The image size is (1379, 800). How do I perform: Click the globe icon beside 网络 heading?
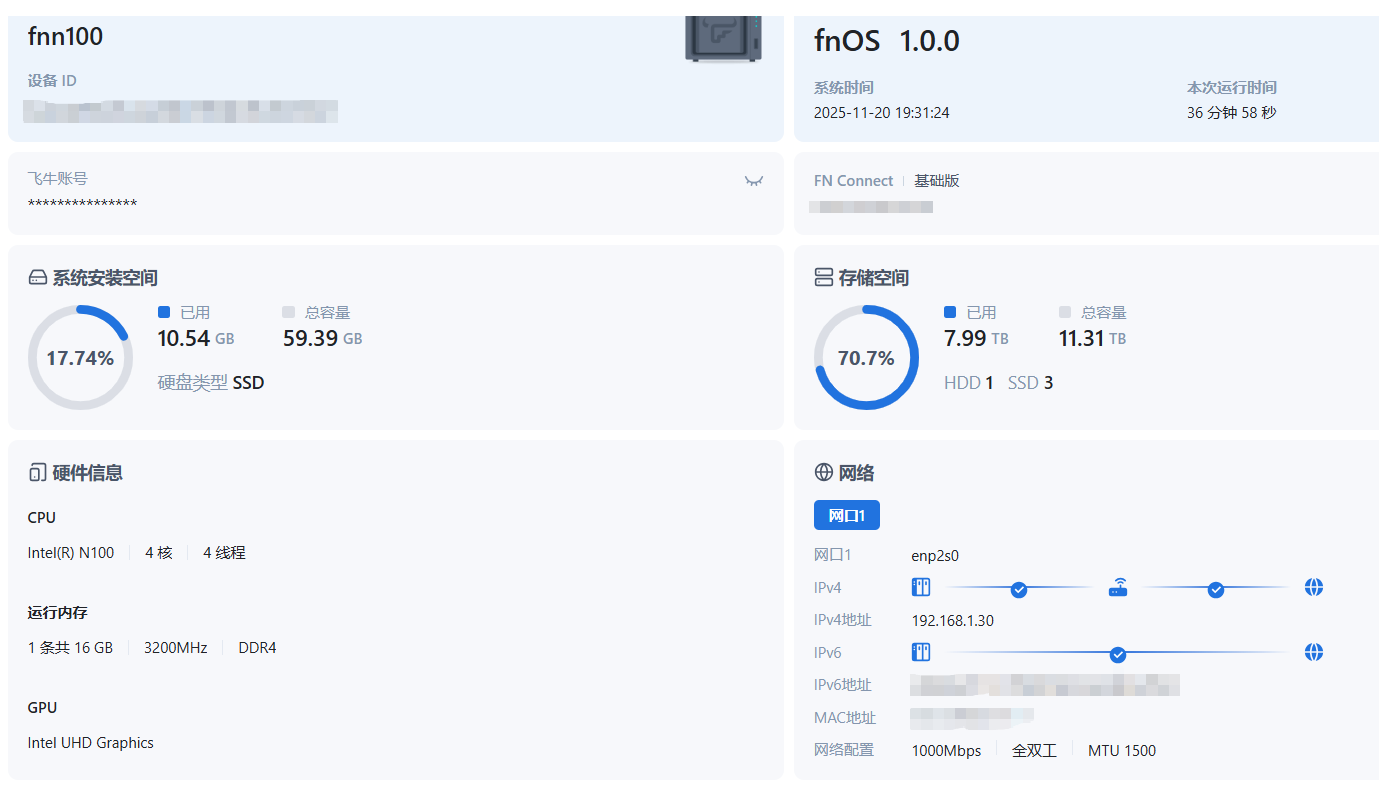(x=824, y=472)
